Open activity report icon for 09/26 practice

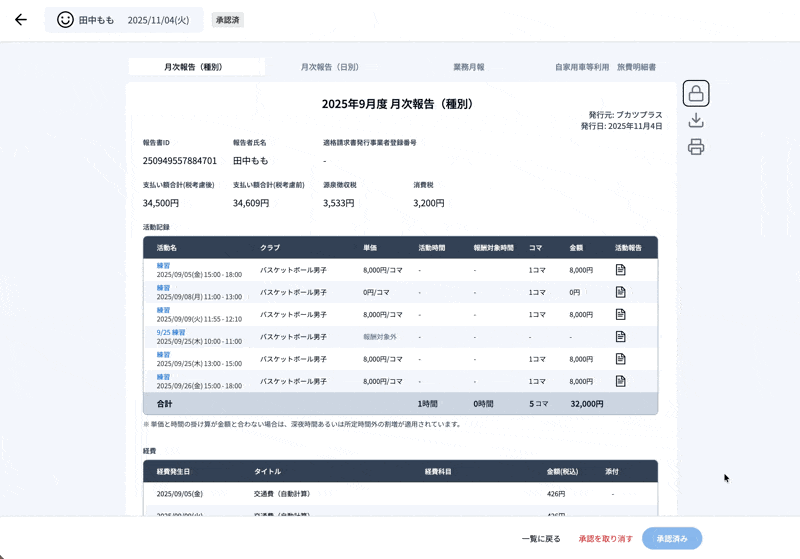620,381
